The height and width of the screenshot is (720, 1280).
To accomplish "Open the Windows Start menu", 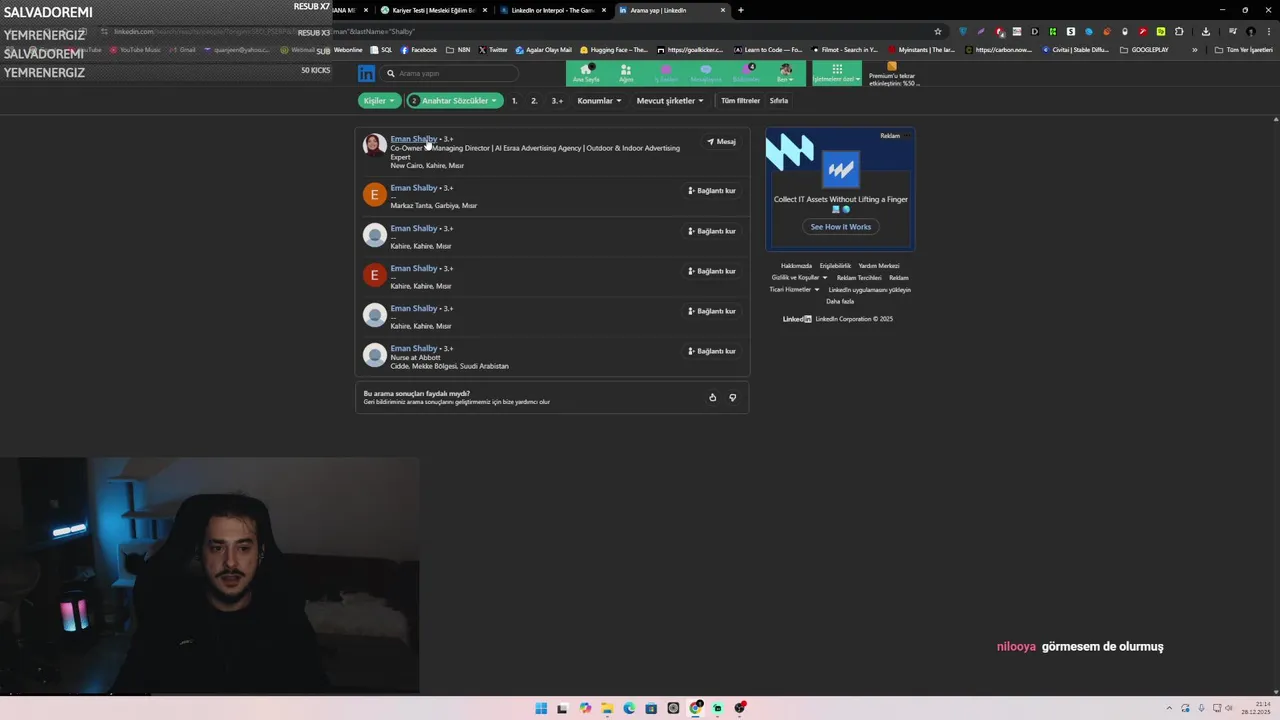I will (541, 708).
